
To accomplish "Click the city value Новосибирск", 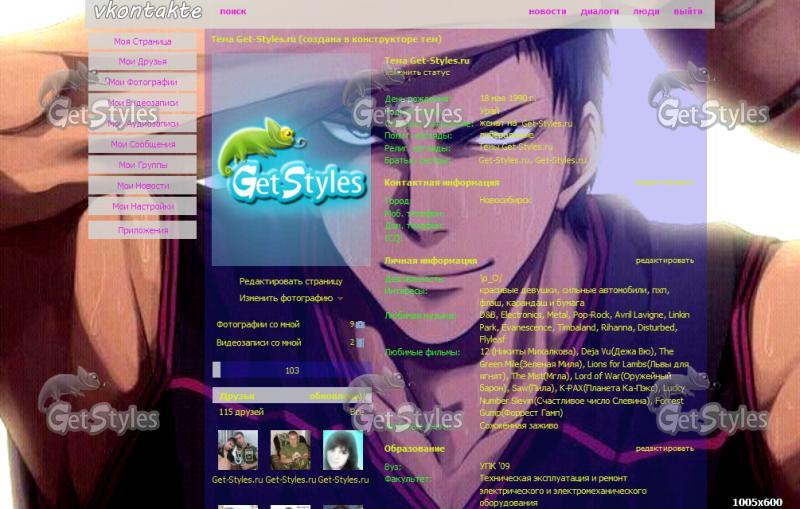I will tap(505, 200).
